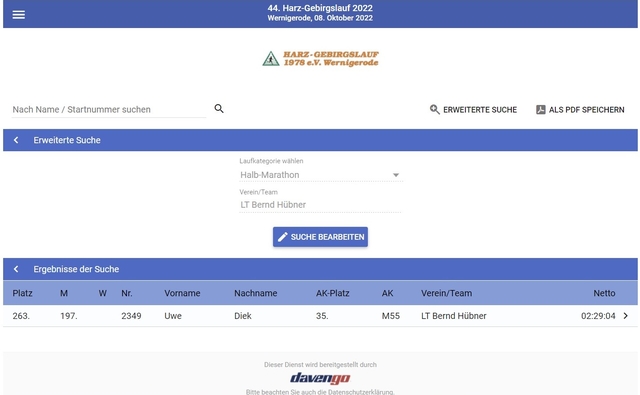Open the Datenschutzerklärung link
Image resolution: width=640 pixels, height=395 pixels.
click(x=360, y=392)
